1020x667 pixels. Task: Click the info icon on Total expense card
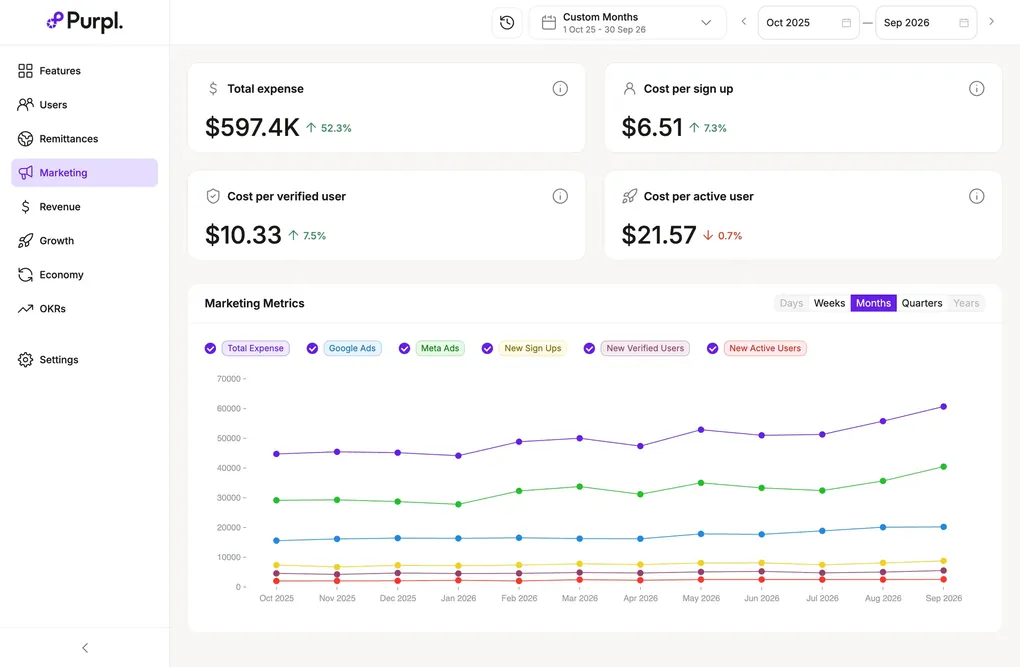(x=560, y=88)
